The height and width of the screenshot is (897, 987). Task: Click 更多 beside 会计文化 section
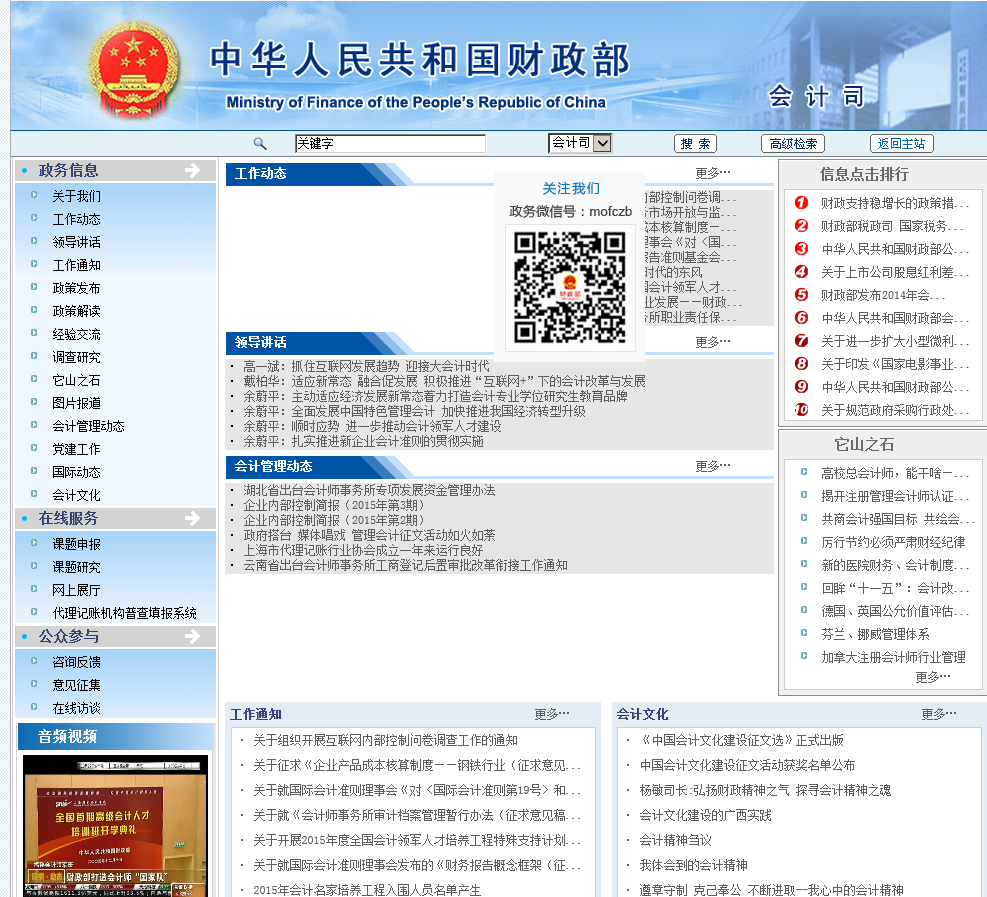[939, 714]
